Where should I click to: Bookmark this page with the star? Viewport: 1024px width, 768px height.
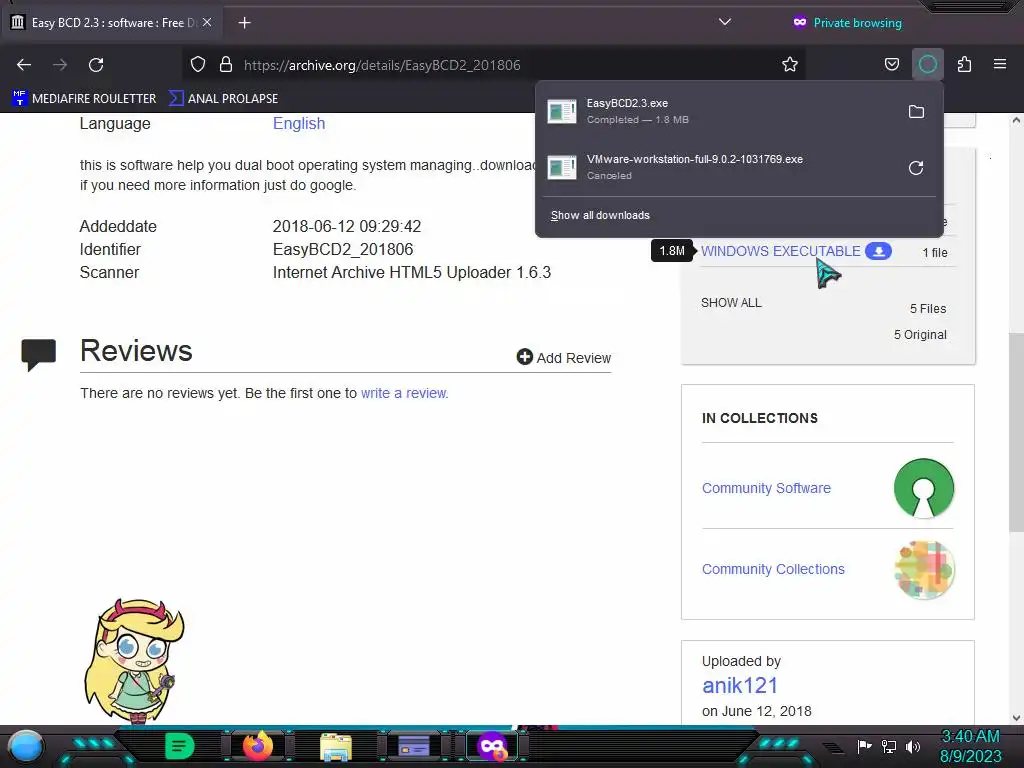tap(790, 65)
